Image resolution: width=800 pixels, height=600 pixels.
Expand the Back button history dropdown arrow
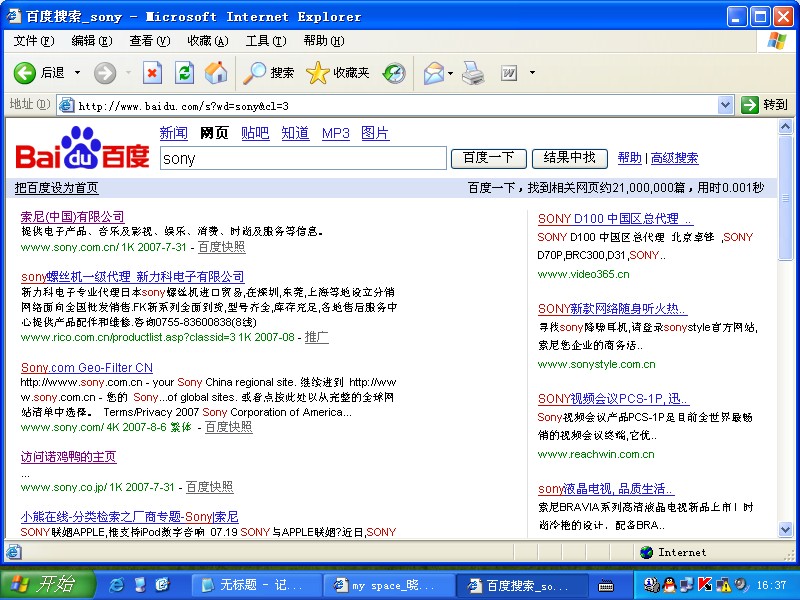78,73
